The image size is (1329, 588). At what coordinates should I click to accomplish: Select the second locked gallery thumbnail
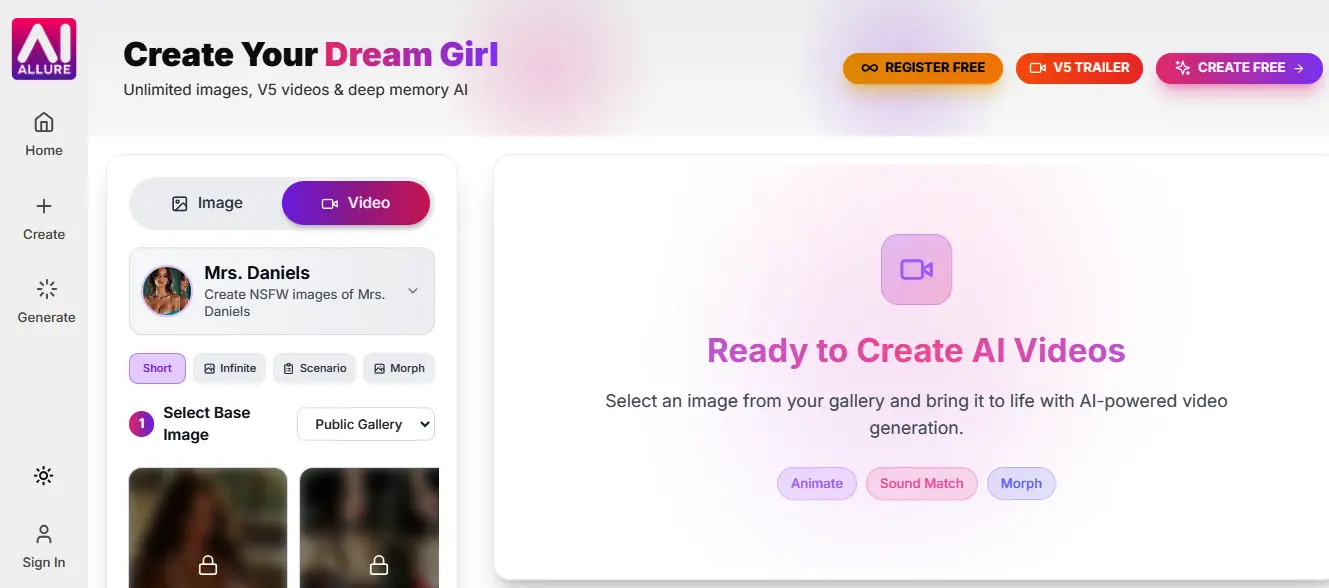[369, 528]
